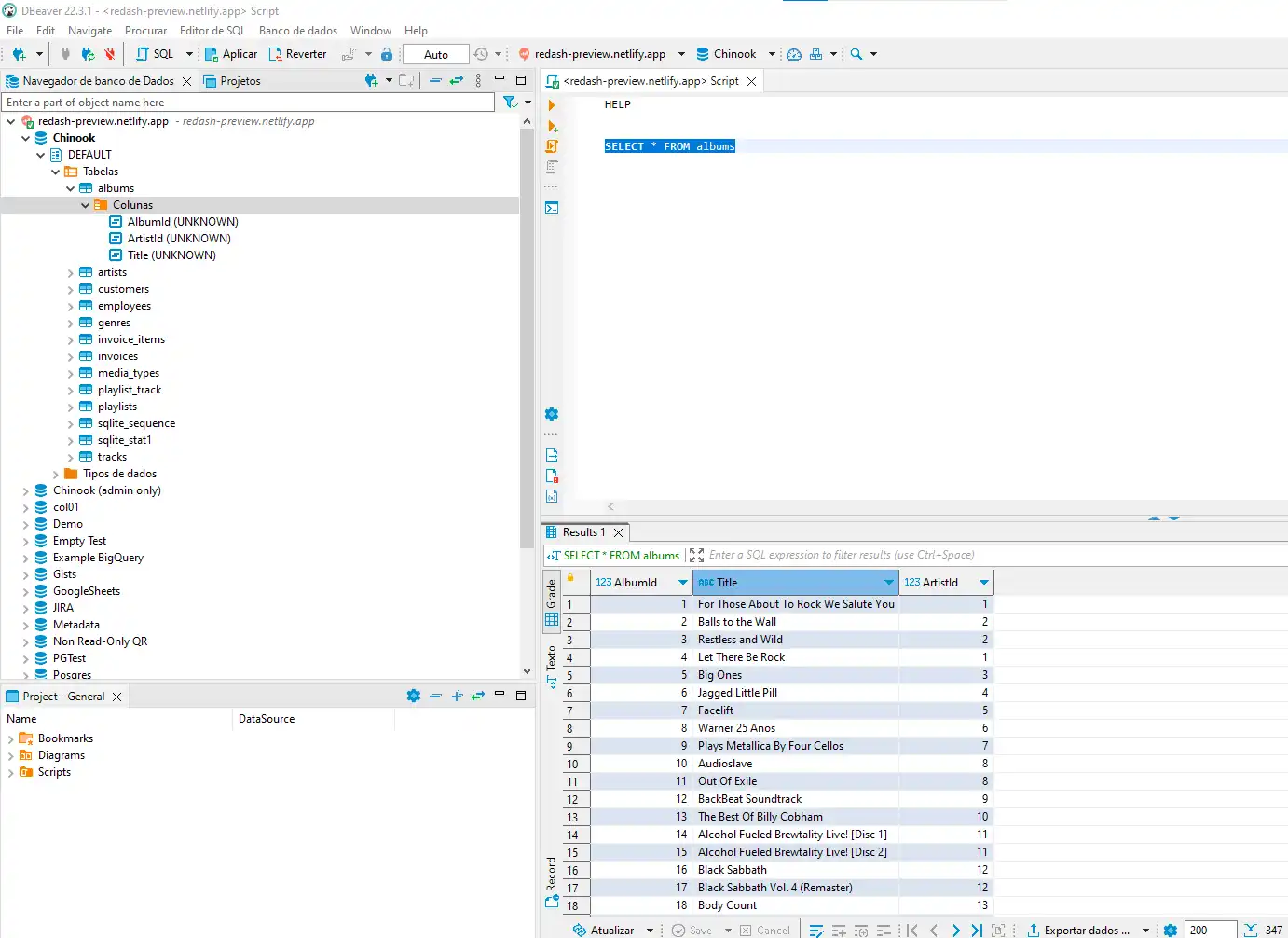Click the magnifier search icon in toolbar
The image size is (1288, 938).
click(856, 54)
